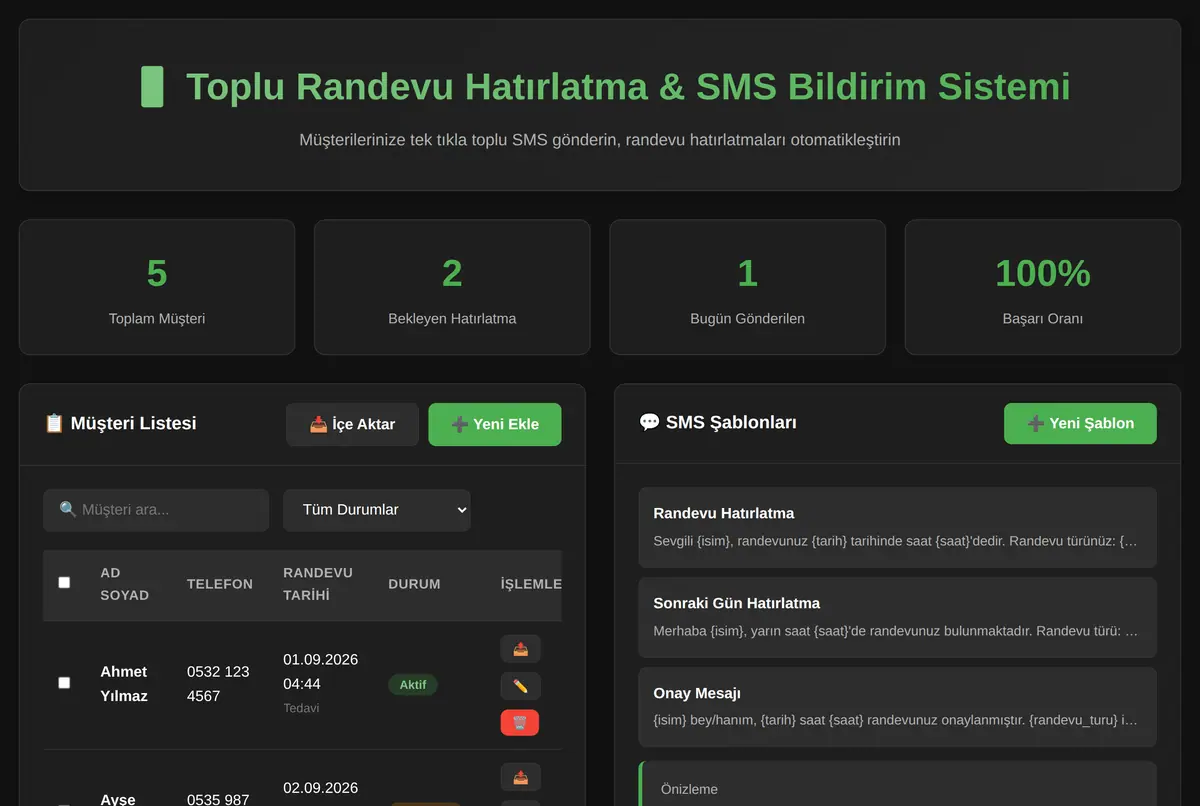Click the Başarı Oranı 100% card
This screenshot has height=806, width=1200.
(1043, 287)
